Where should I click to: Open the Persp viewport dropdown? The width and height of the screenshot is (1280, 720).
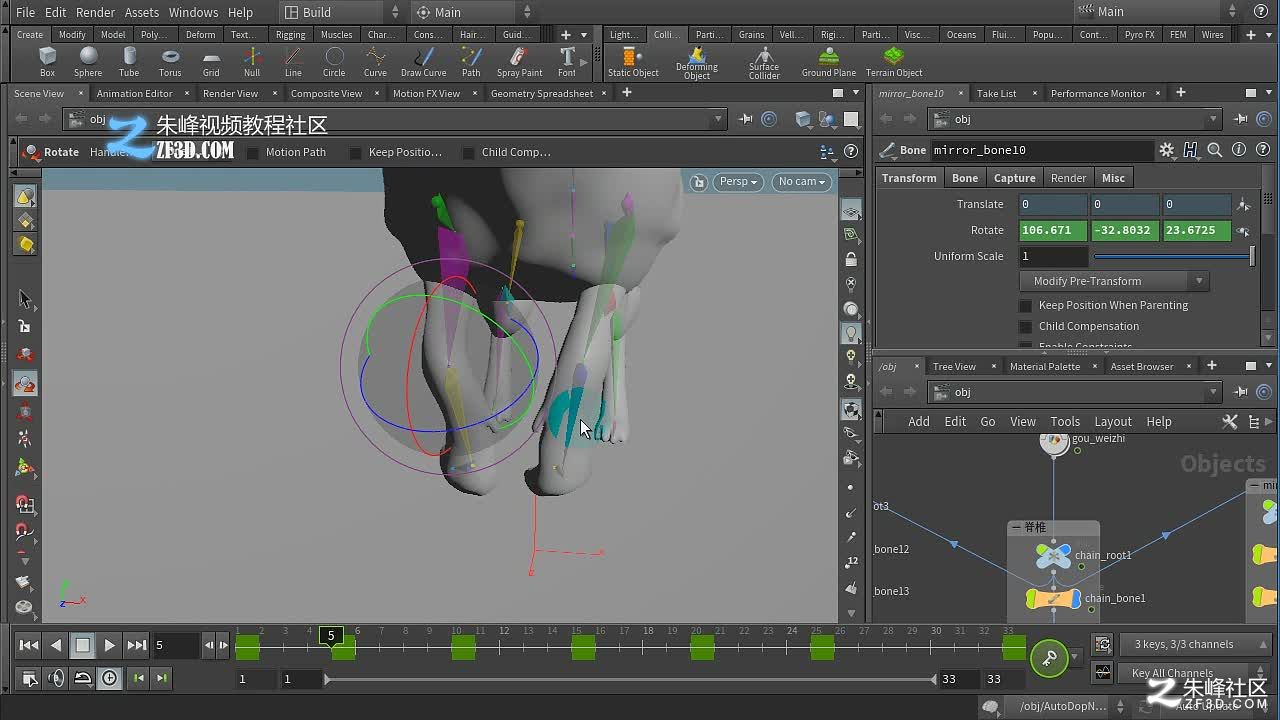[x=738, y=181]
